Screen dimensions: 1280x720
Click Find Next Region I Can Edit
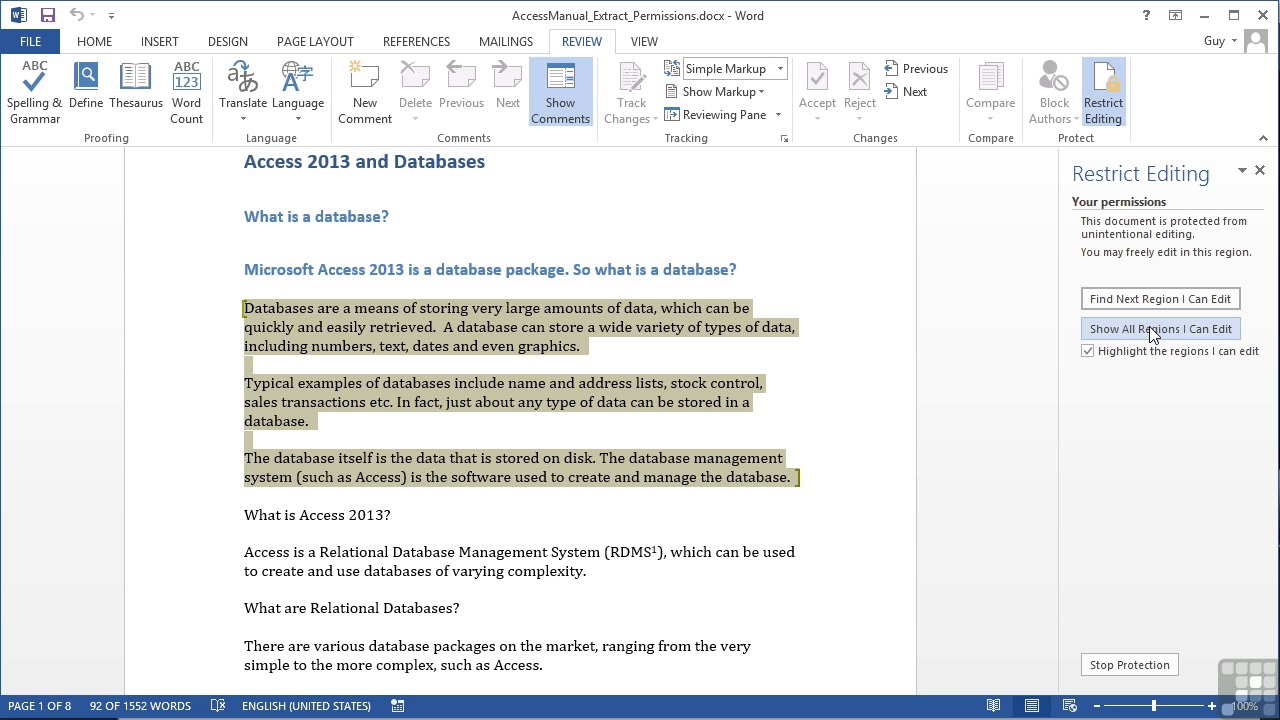pyautogui.click(x=1160, y=299)
